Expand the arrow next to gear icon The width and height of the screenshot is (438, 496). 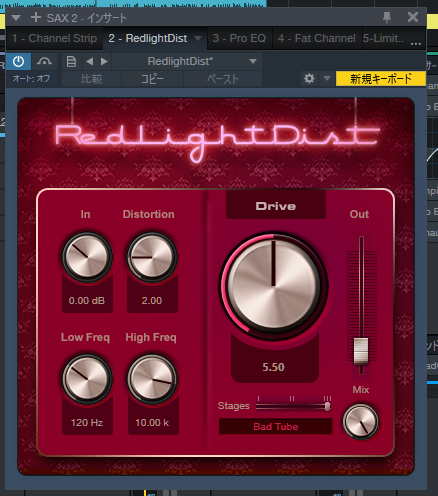pyautogui.click(x=327, y=79)
